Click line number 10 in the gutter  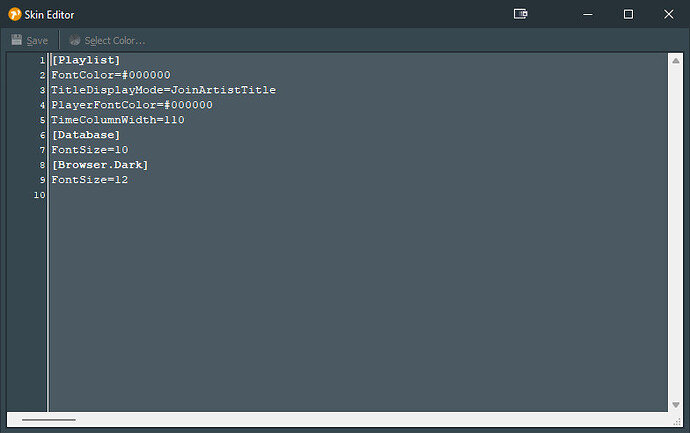coord(40,195)
